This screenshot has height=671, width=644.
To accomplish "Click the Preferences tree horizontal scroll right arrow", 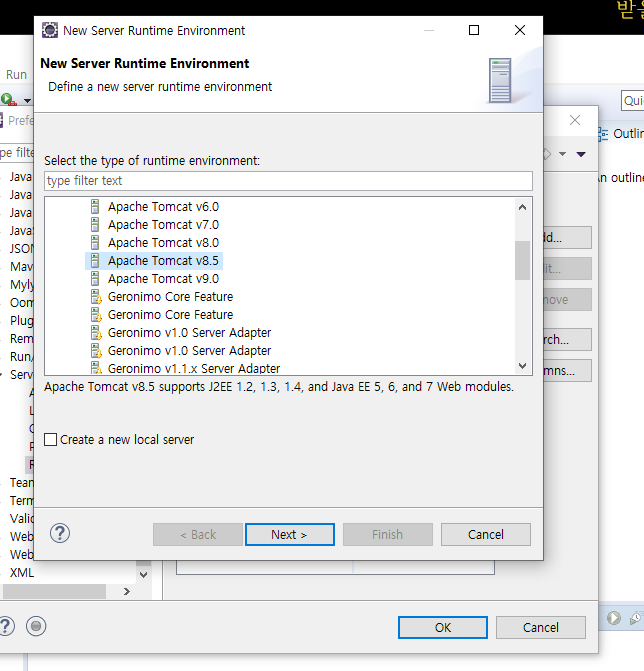I will tap(126, 591).
